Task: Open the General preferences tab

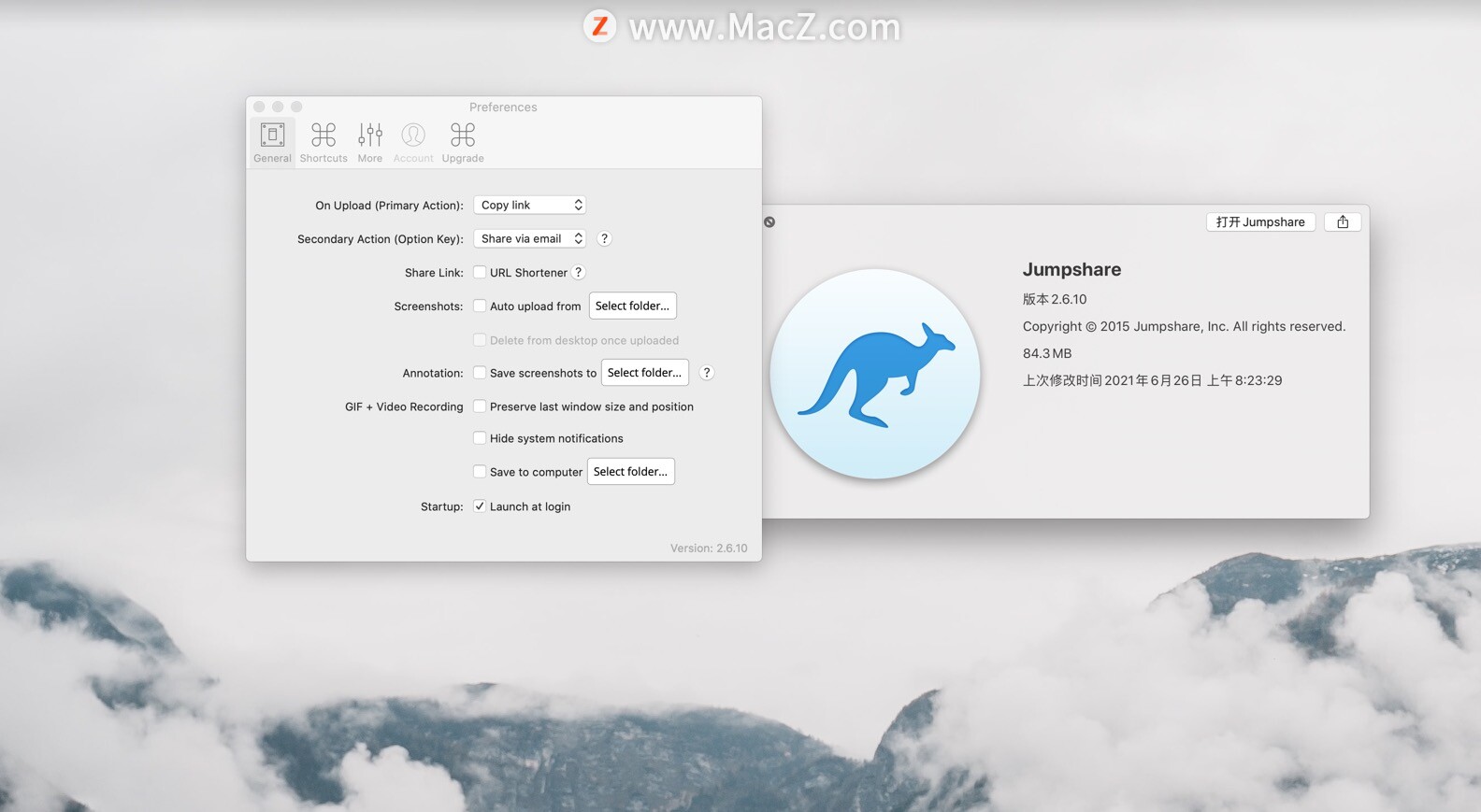Action: tap(272, 142)
